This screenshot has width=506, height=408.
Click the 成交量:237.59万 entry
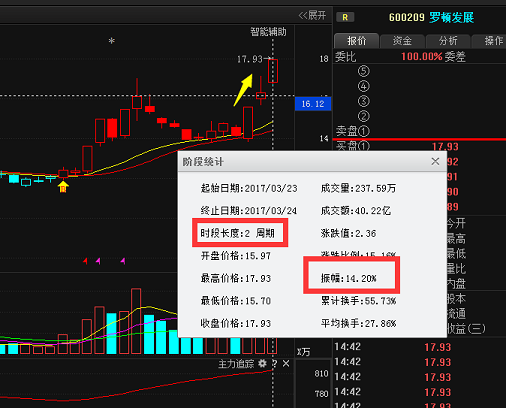(358, 188)
